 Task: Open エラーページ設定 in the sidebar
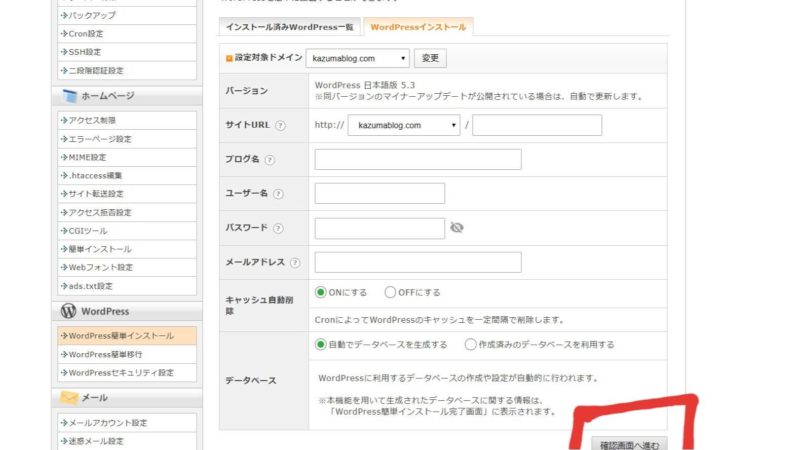click(127, 139)
